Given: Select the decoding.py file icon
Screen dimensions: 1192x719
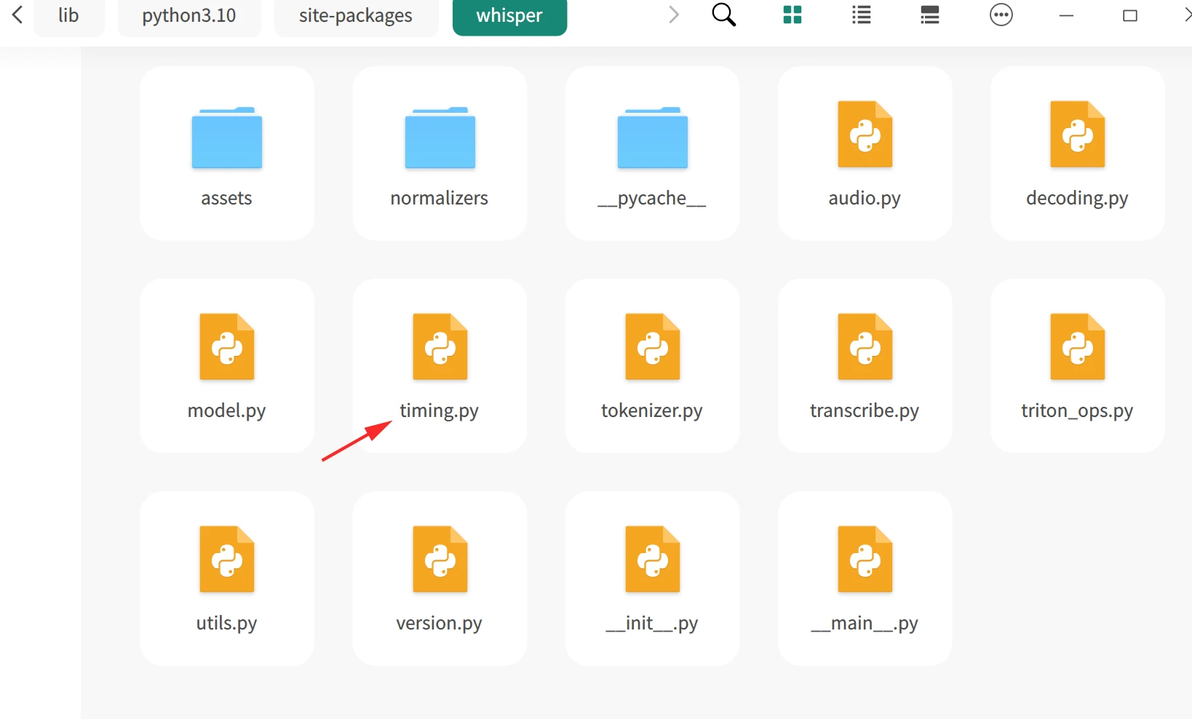Looking at the screenshot, I should (x=1077, y=134).
